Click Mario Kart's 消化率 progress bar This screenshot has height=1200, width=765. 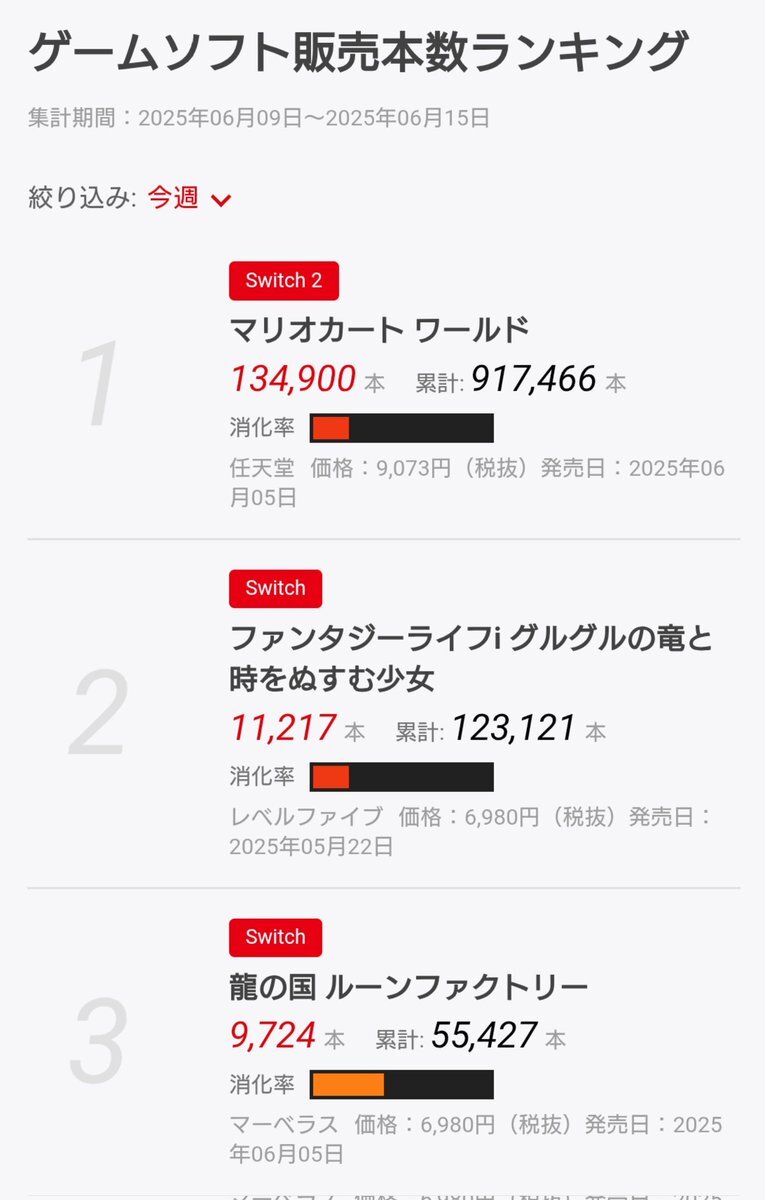(402, 428)
